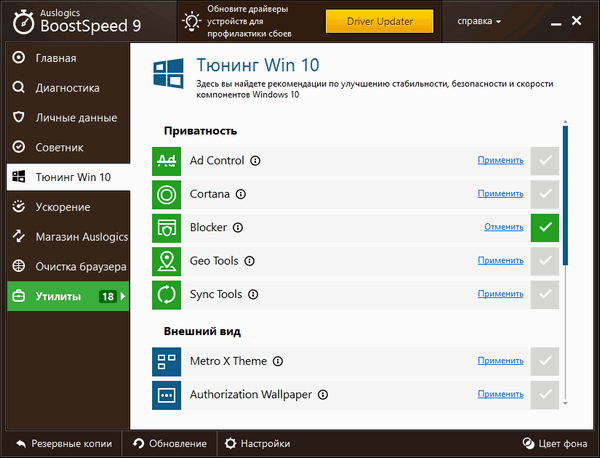Disable the green Blocker checkmark

(545, 228)
